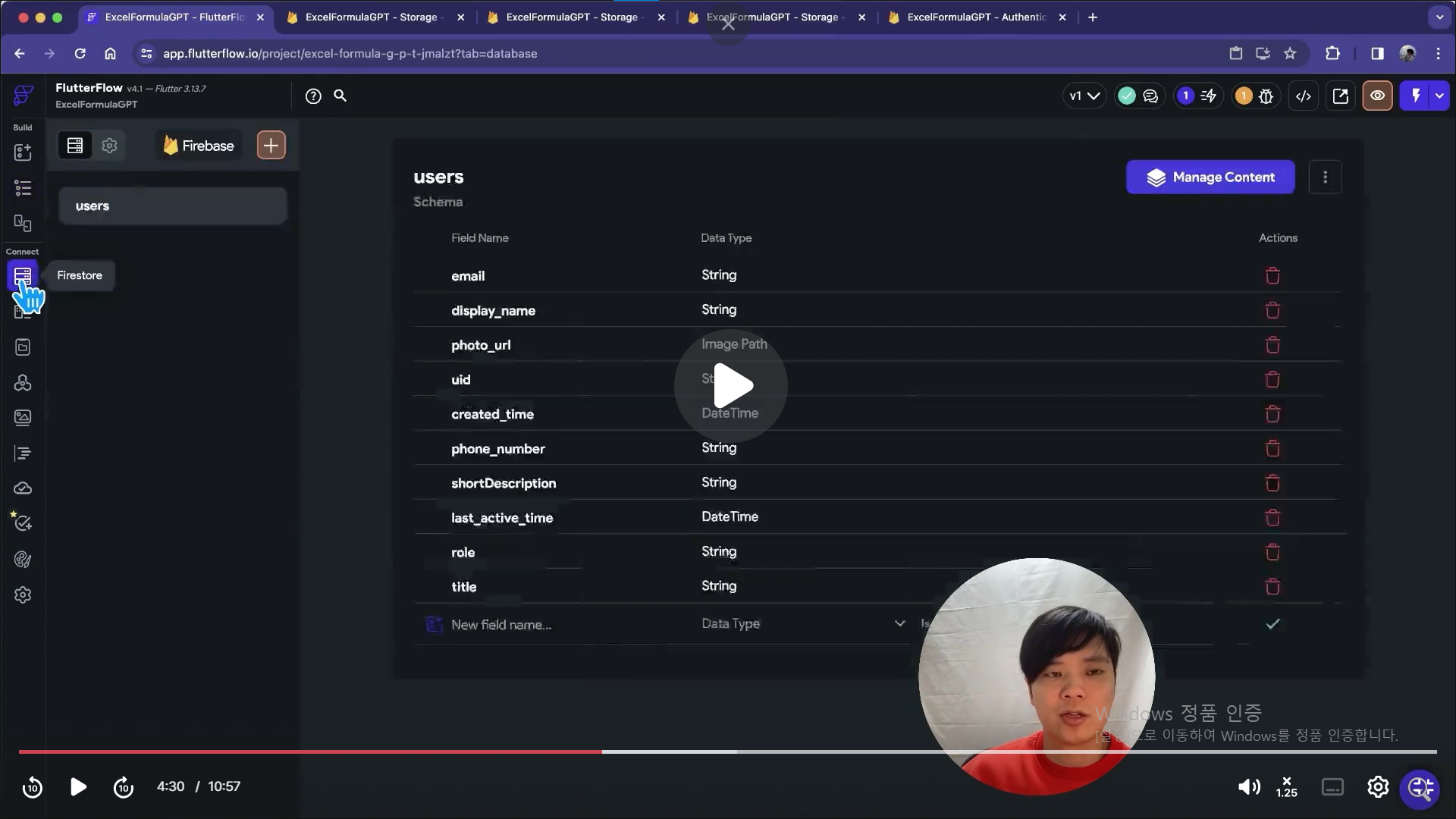Open the Cloud Functions cloud icon
This screenshot has height=819, width=1456.
click(x=23, y=488)
